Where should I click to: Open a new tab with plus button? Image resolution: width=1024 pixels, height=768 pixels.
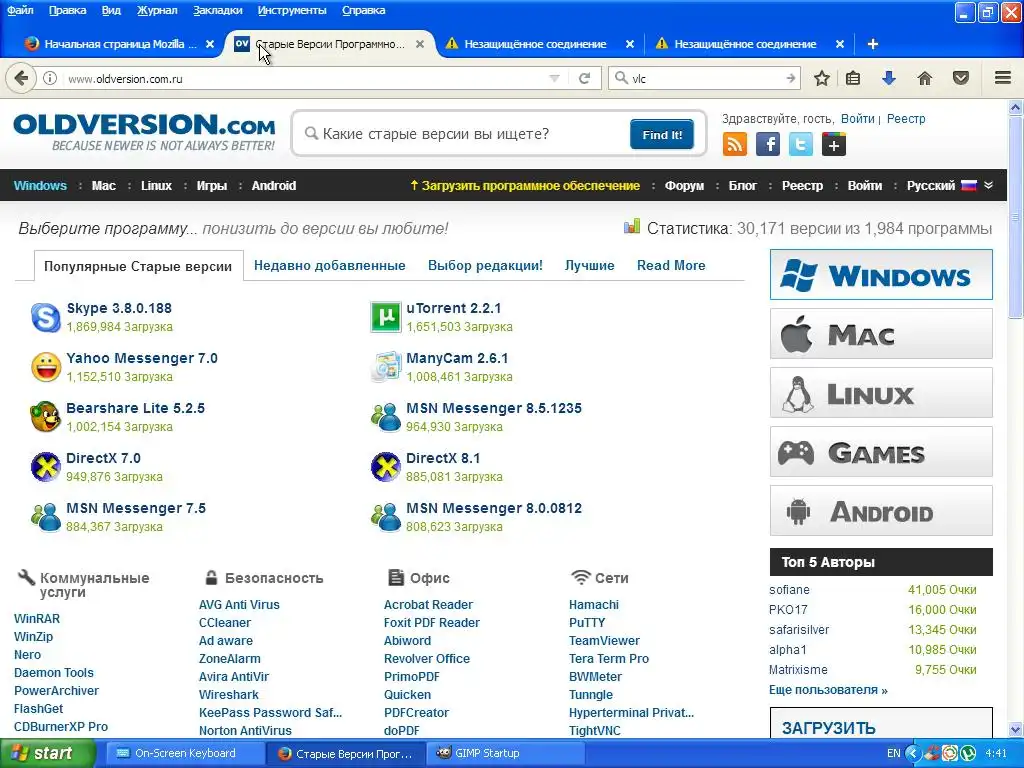pos(872,44)
